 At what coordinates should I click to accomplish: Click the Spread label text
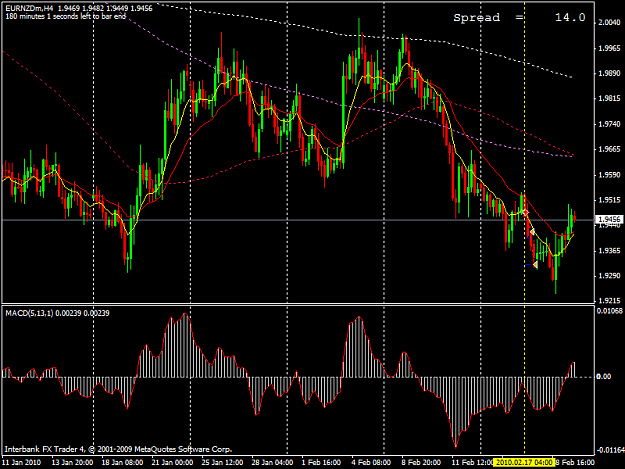[476, 18]
